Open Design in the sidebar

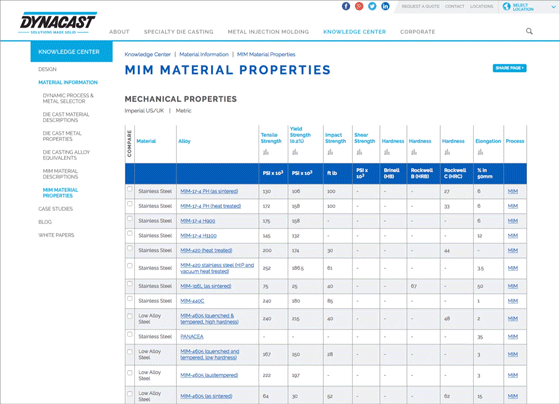click(x=47, y=69)
